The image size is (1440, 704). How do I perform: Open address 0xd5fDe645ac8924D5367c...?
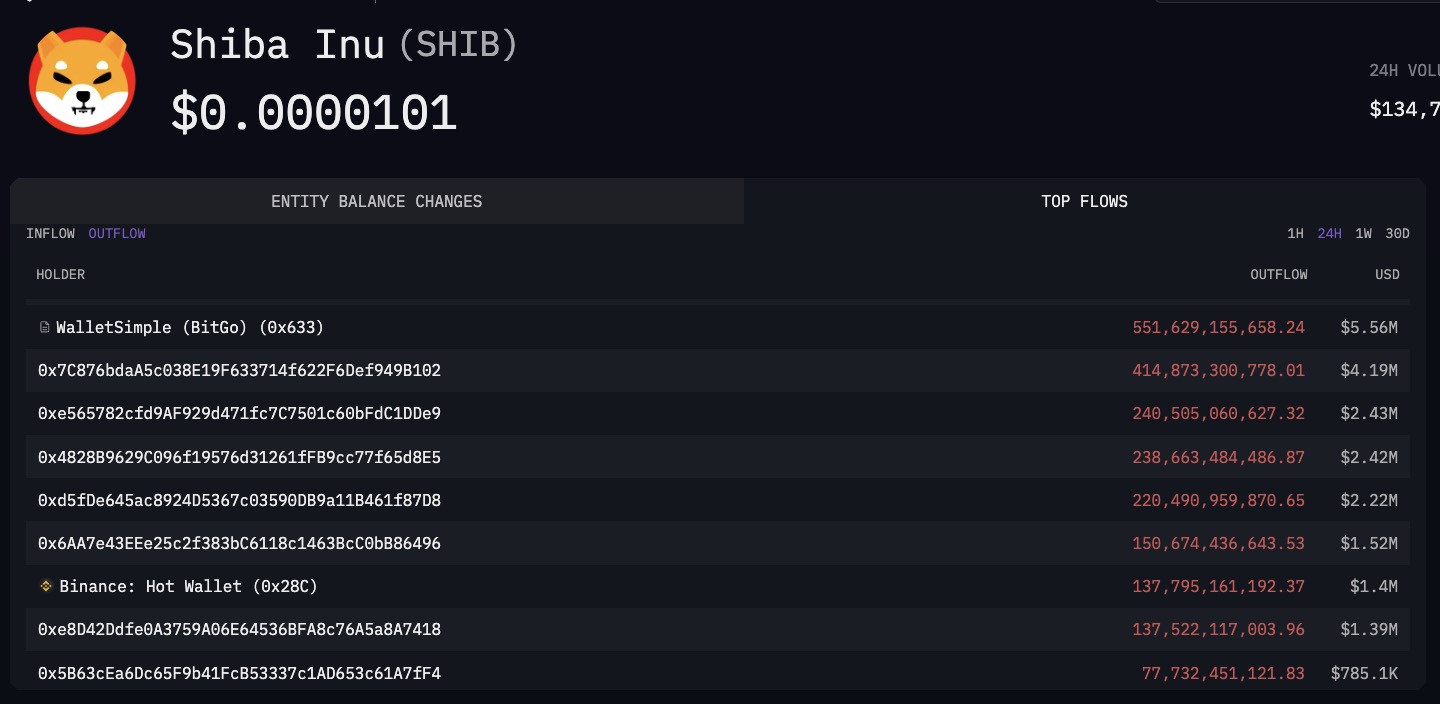click(239, 500)
